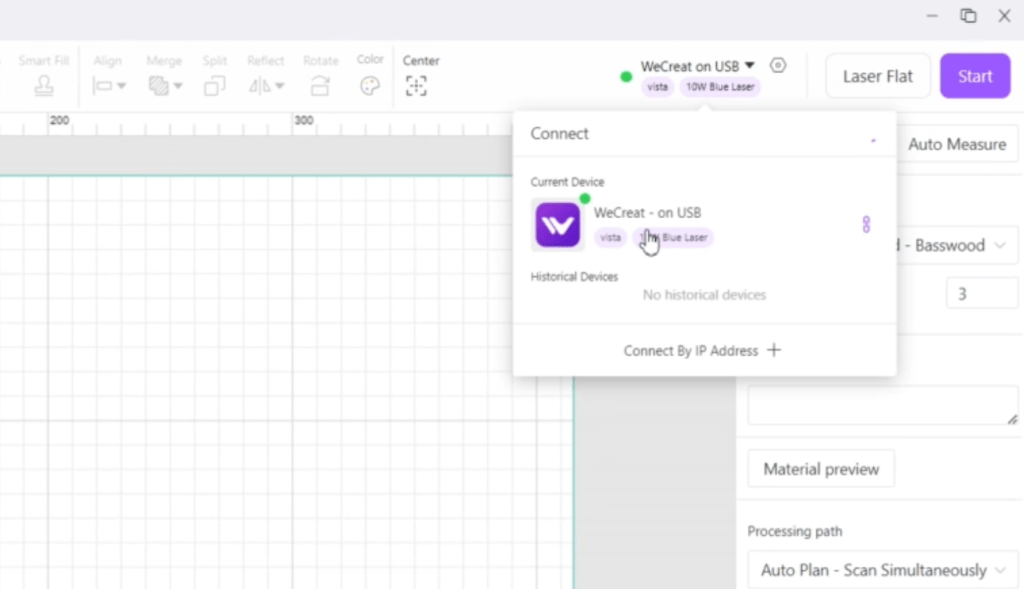Open the Reflect dropdown
This screenshot has width=1024, height=589.
pyautogui.click(x=265, y=86)
